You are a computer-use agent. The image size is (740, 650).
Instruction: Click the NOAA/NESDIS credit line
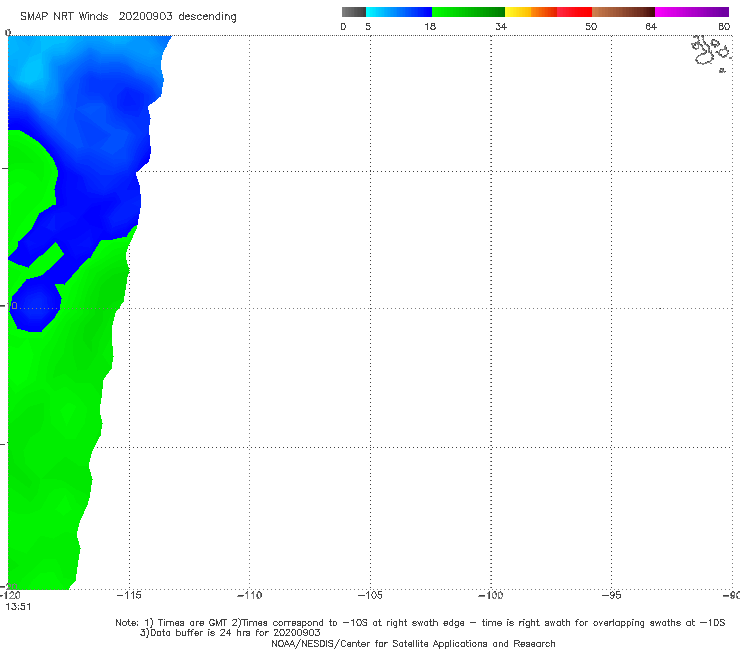[413, 644]
